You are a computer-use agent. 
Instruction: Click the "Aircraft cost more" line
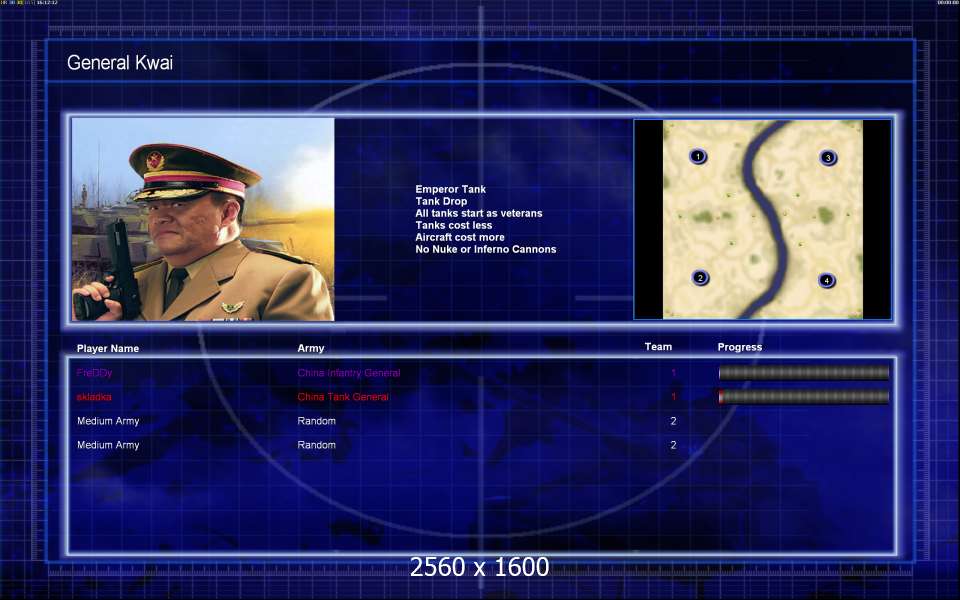(460, 237)
